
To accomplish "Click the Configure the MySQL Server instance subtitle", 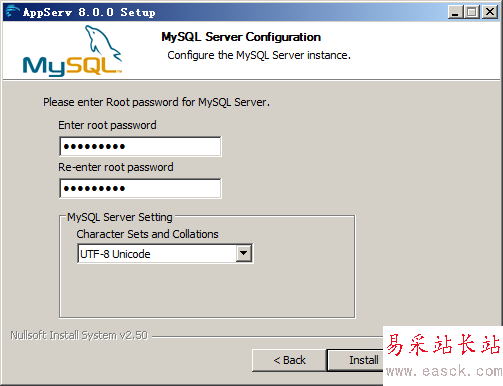I will pos(259,55).
